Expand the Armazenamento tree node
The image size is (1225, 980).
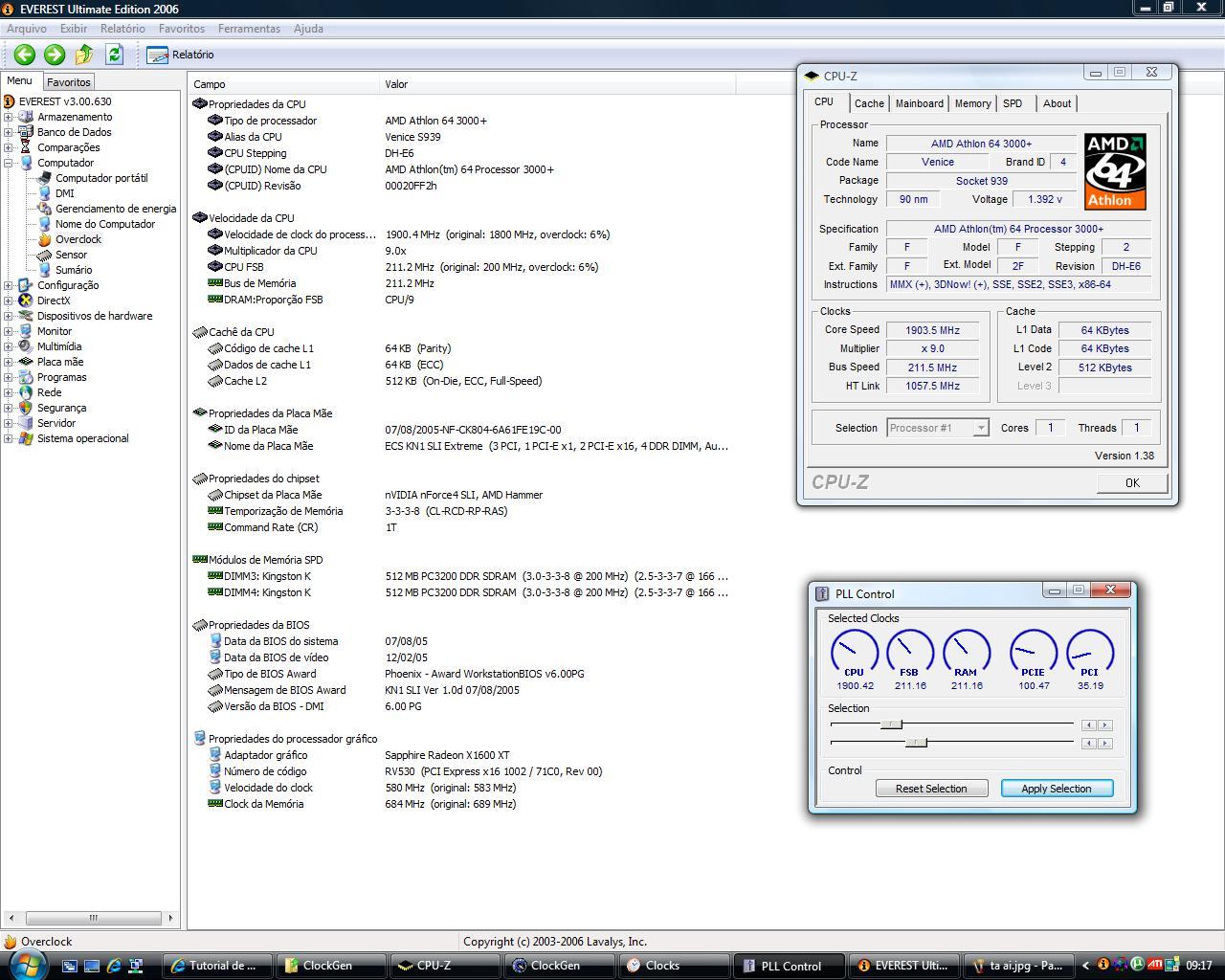9,117
